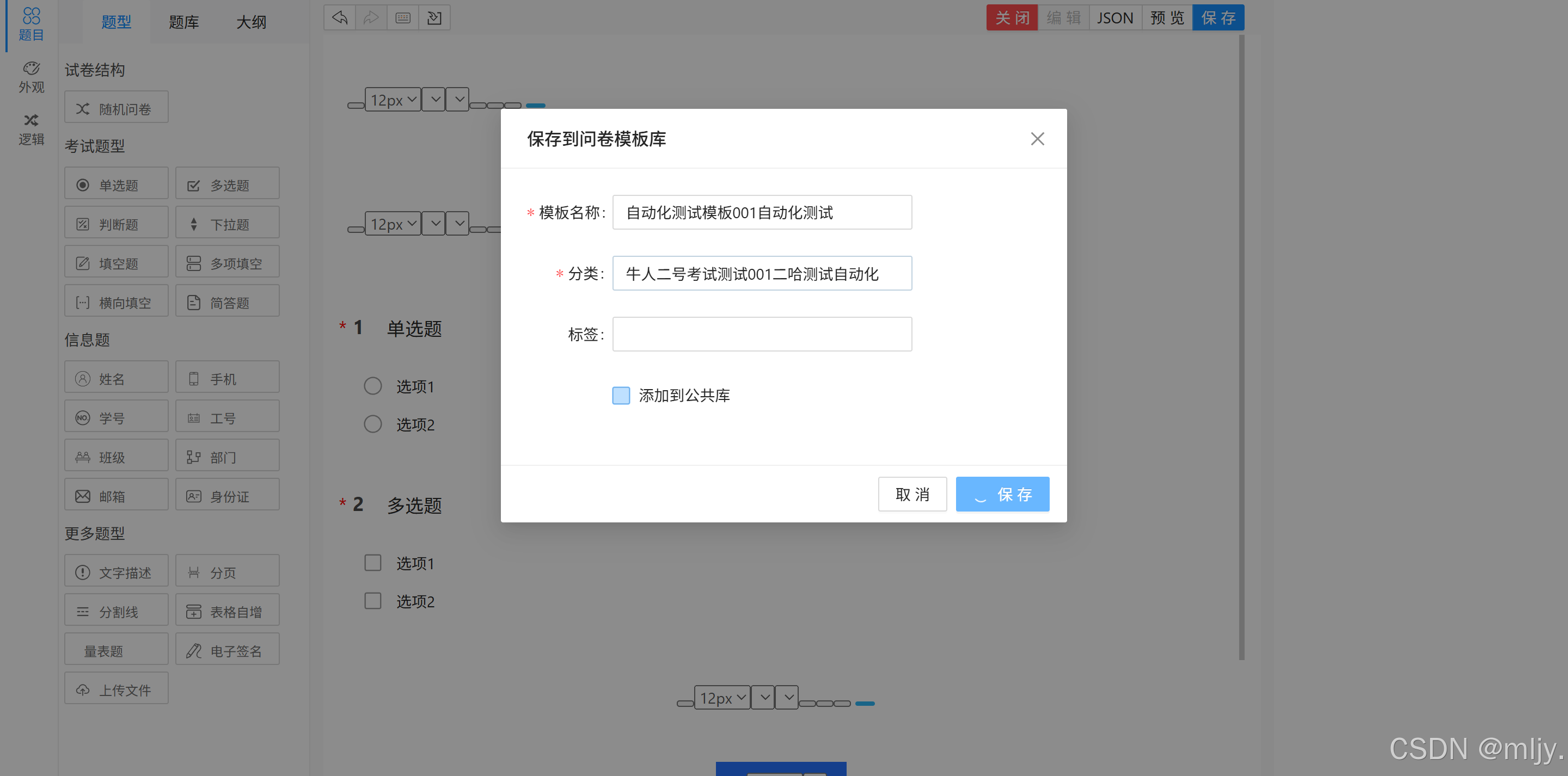Add a 上传文件 upload file question
The width and height of the screenshot is (1568, 776).
point(117,689)
